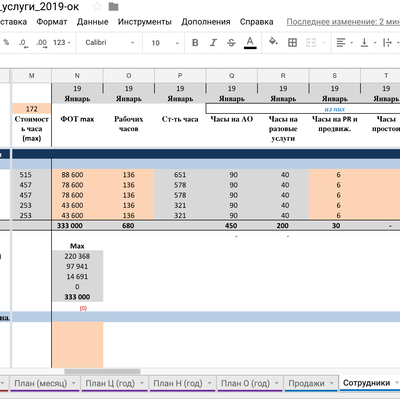Open text wrapping options
The width and height of the screenshot is (400, 400).
(x=390, y=43)
